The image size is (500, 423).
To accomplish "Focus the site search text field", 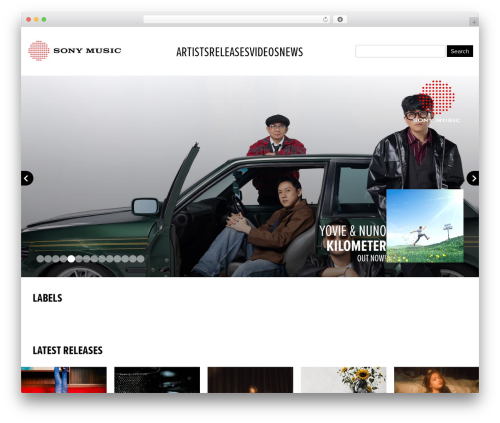I will 400,51.
